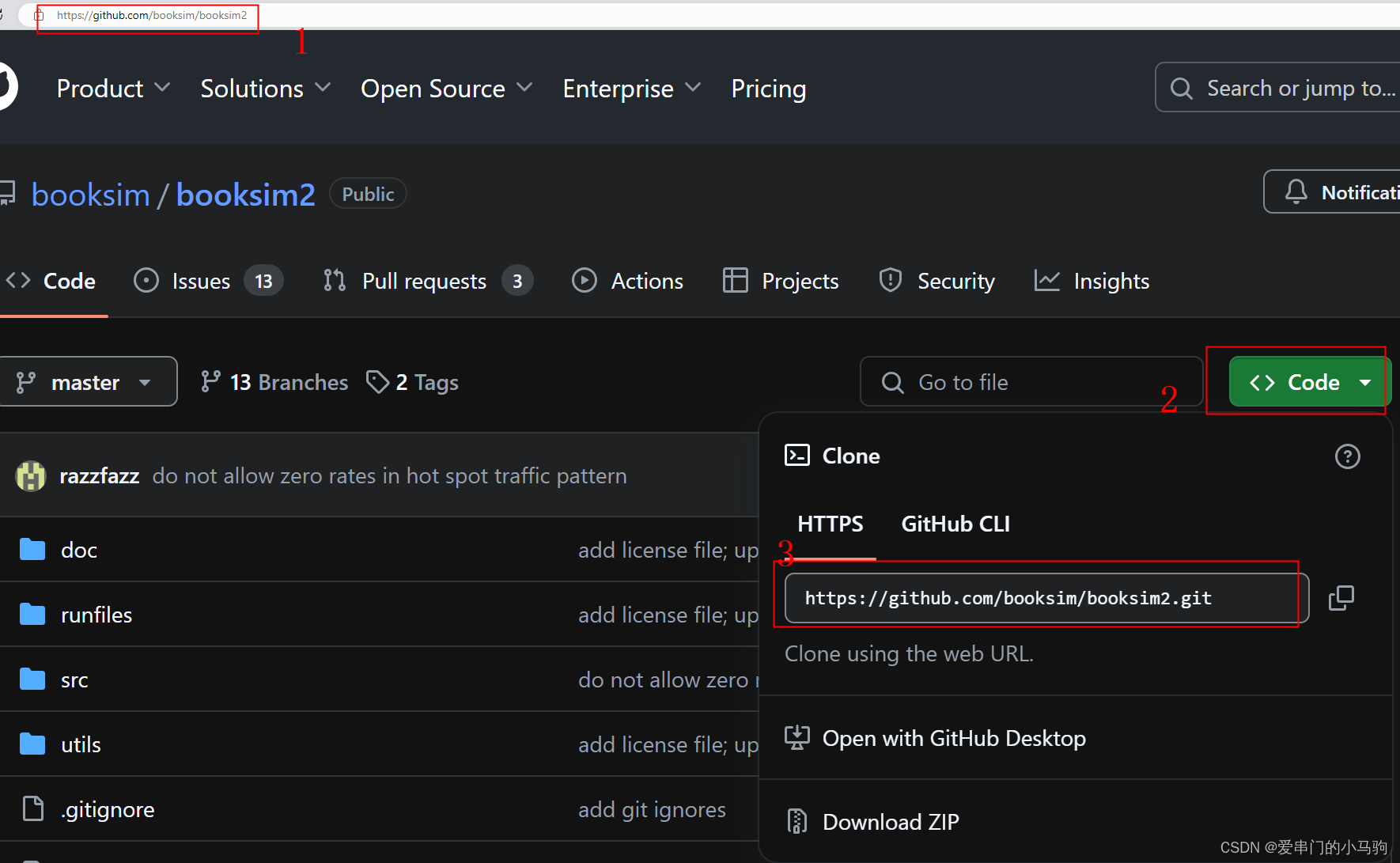Screen dimensions: 1400x863
Task: Click the runfiles folder icon
Action: point(32,615)
